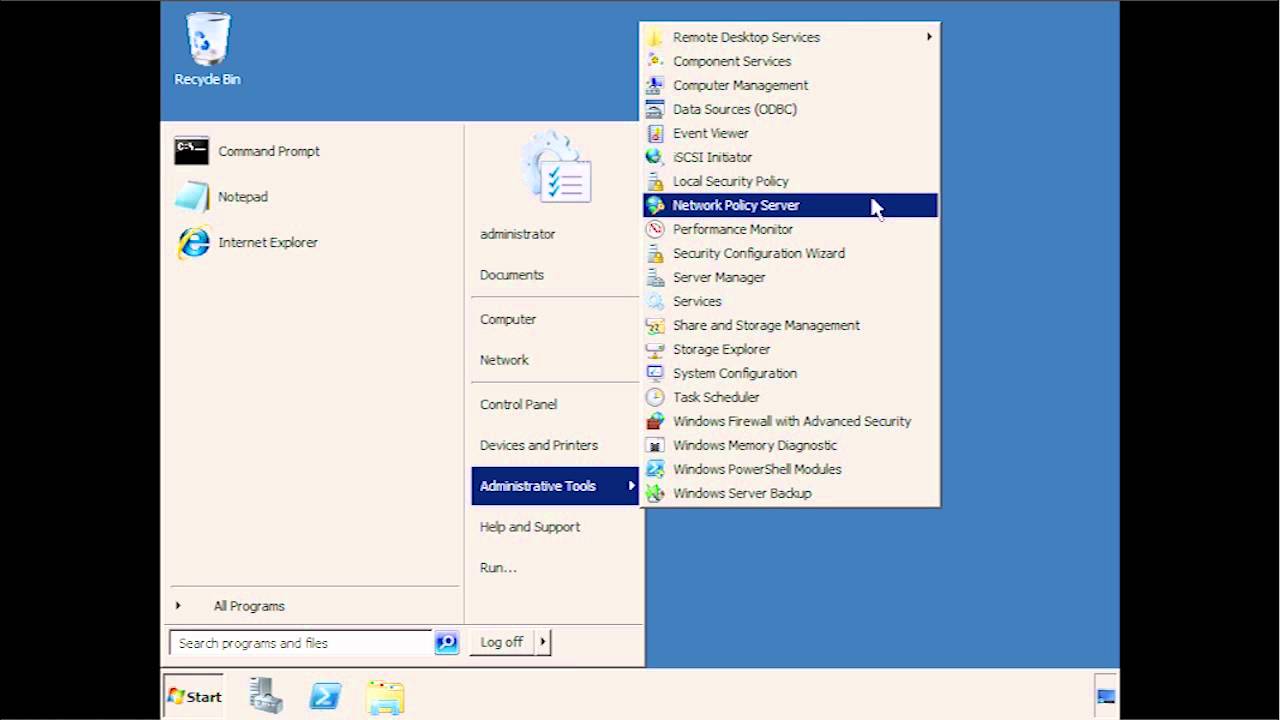Viewport: 1280px width, 720px height.
Task: Select the Notepad label
Action: click(243, 197)
